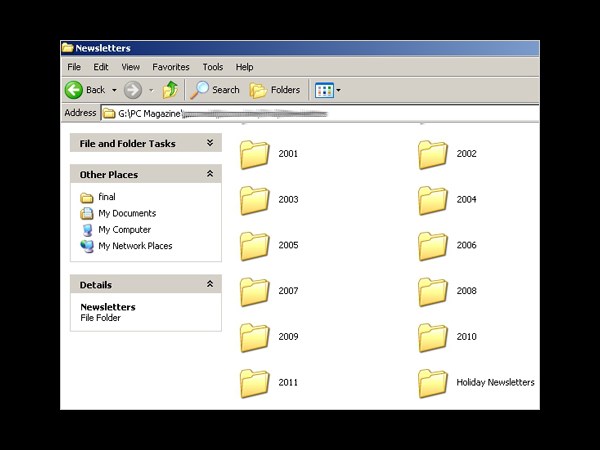
Task: Go up one folder level icon
Action: 170,90
